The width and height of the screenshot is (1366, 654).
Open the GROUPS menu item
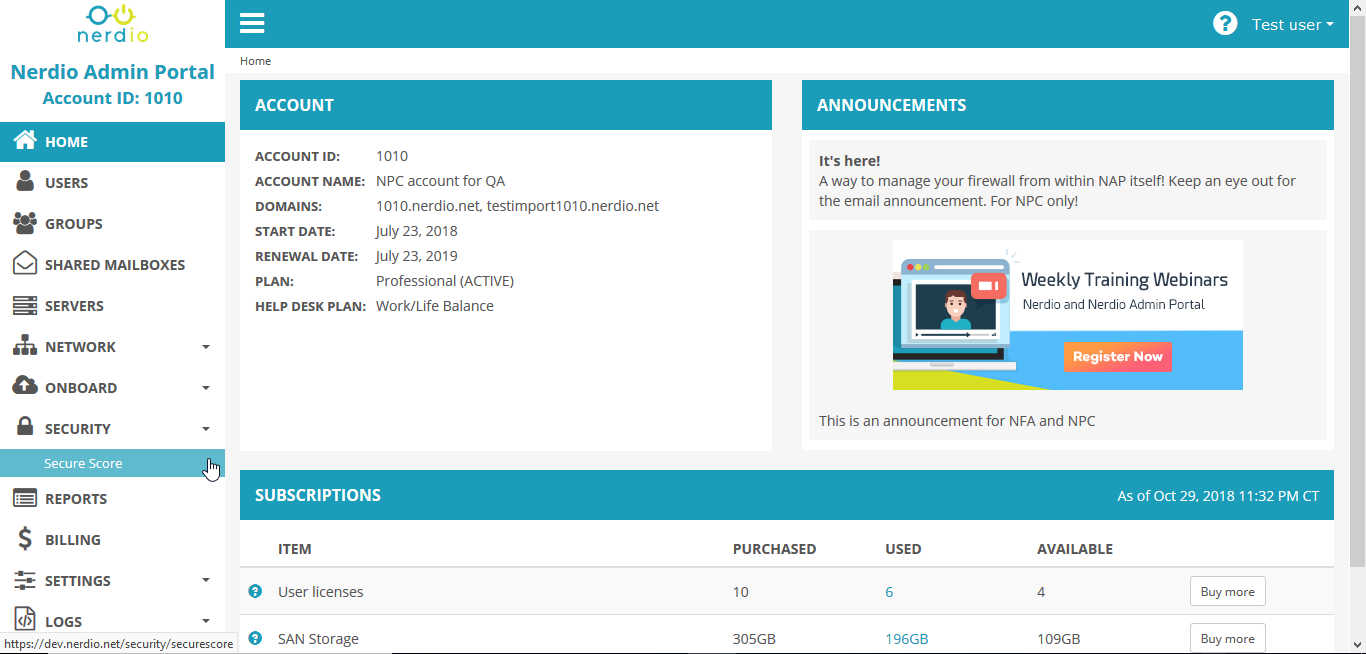click(112, 224)
